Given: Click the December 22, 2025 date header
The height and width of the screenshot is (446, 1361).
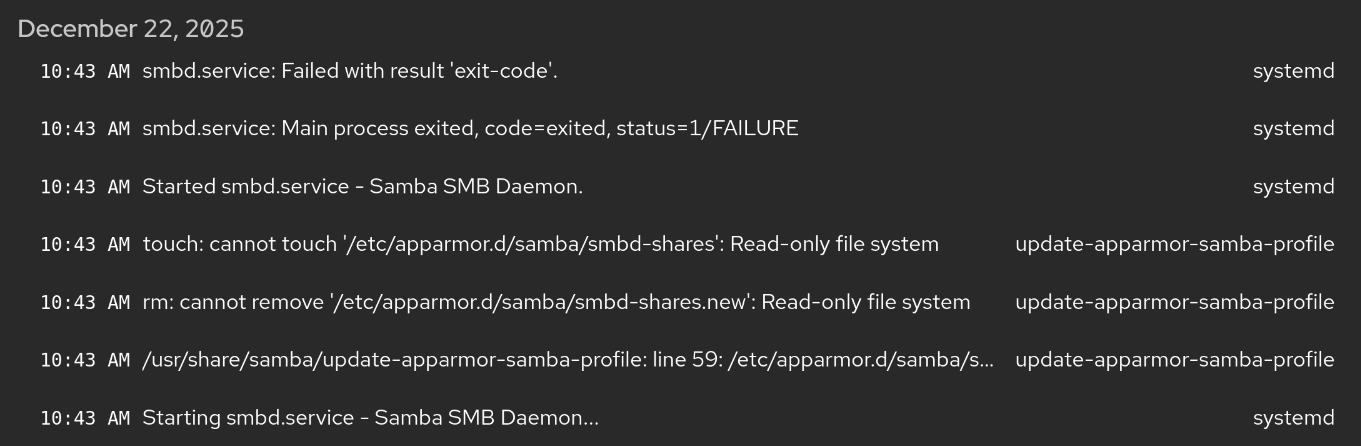Looking at the screenshot, I should (x=131, y=29).
